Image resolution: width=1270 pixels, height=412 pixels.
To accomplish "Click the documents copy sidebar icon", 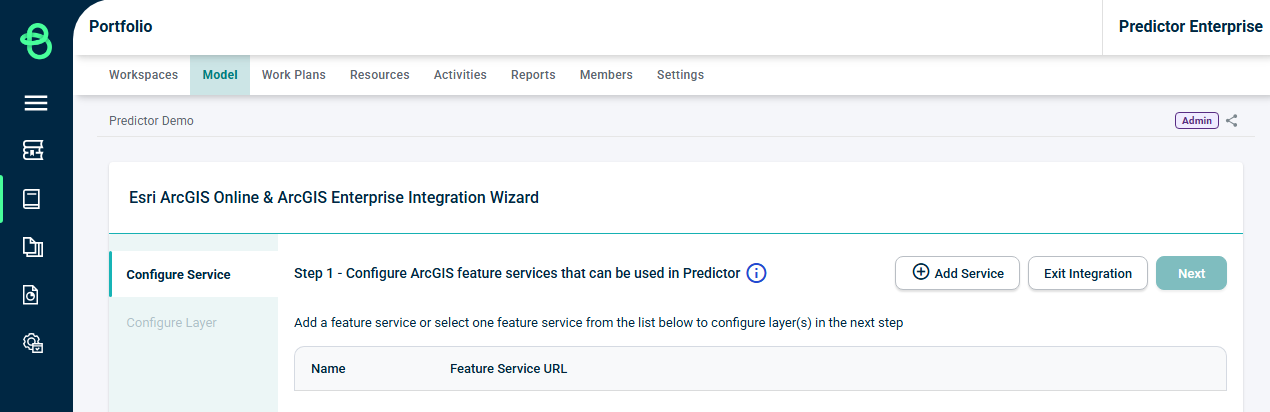I will [x=33, y=247].
